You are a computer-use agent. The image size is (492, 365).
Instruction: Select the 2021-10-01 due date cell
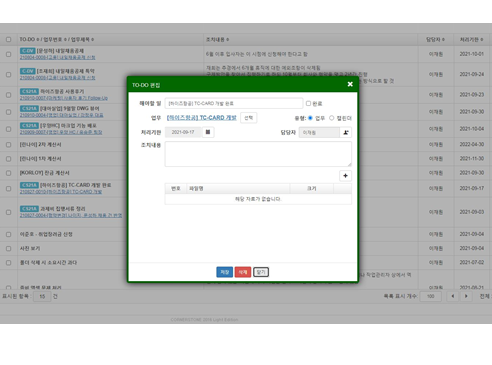tap(472, 54)
